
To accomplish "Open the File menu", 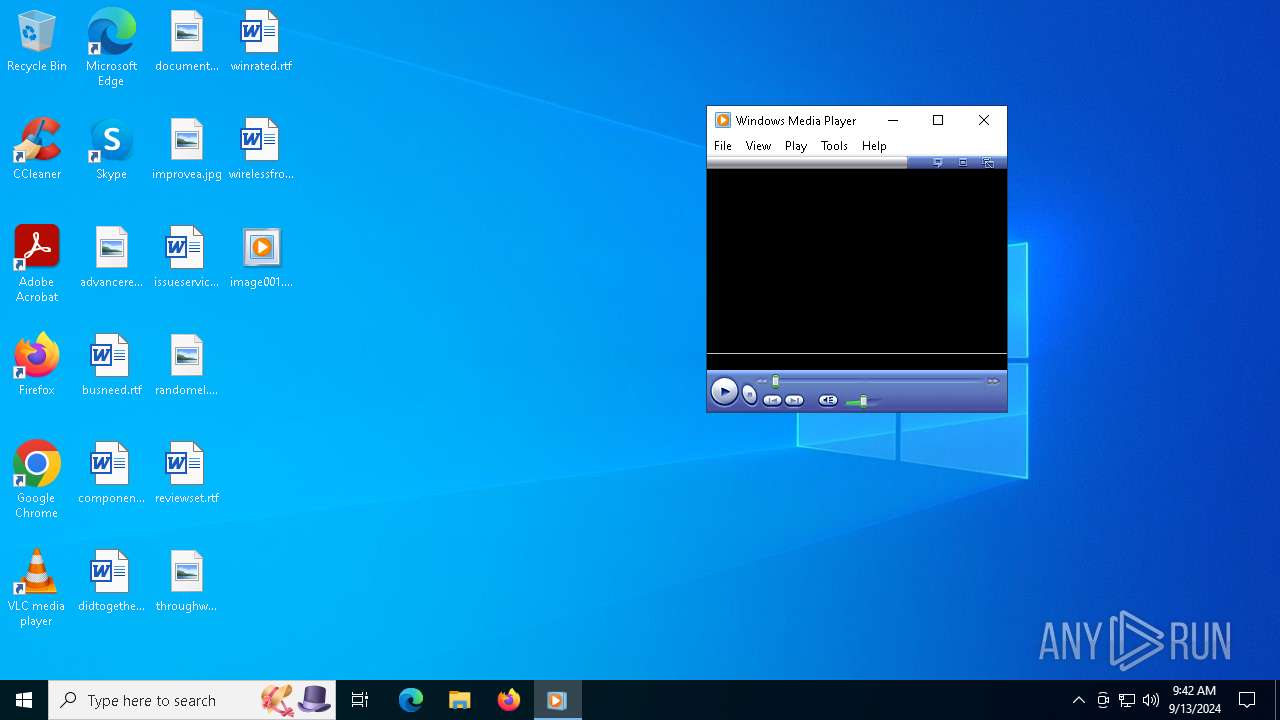I will point(723,146).
